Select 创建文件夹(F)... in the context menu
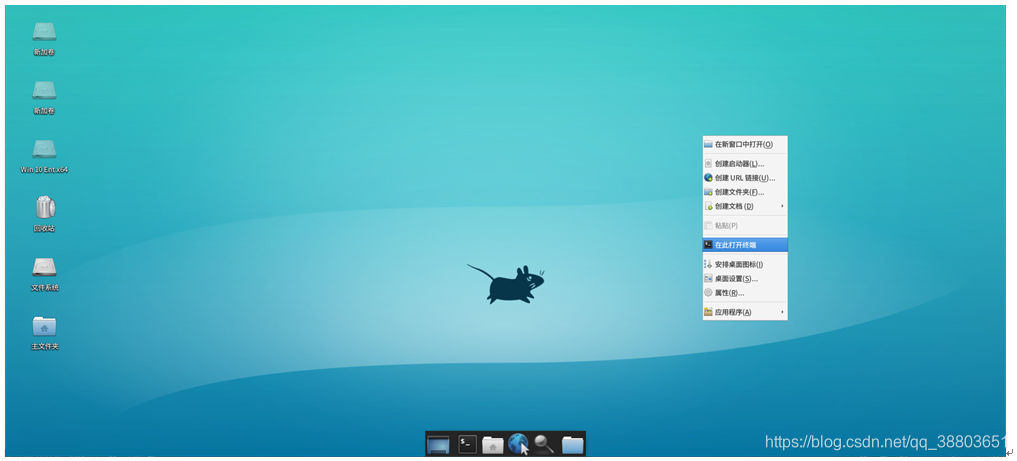Viewport: 1017px width, 461px height. tap(745, 192)
